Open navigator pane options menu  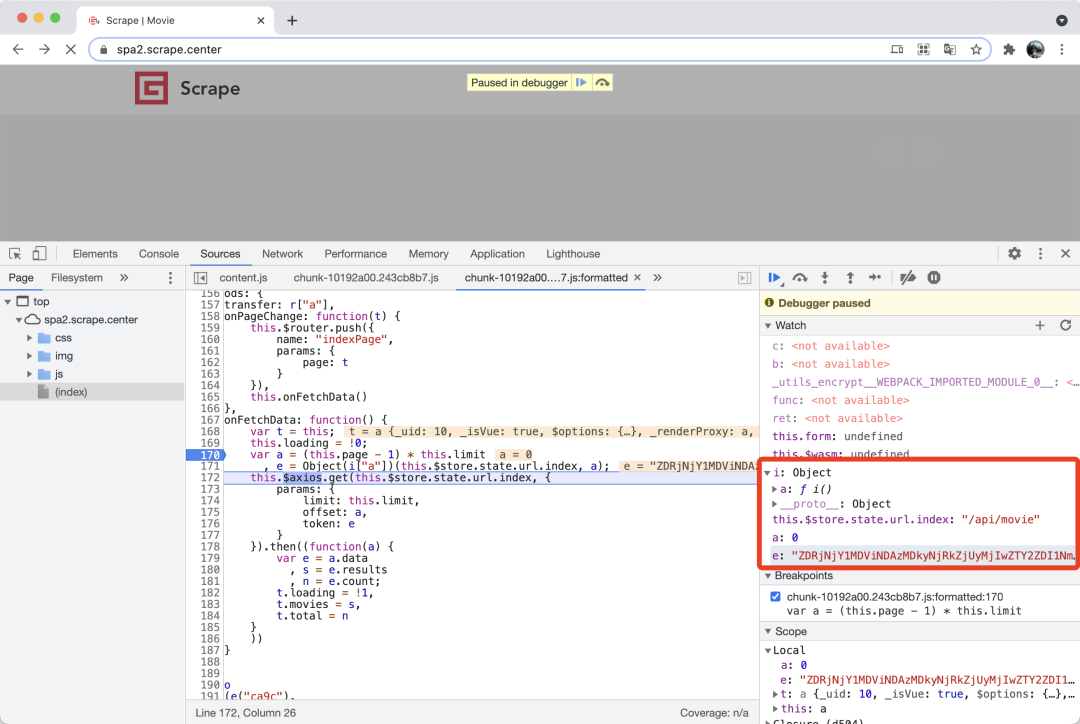pos(170,278)
